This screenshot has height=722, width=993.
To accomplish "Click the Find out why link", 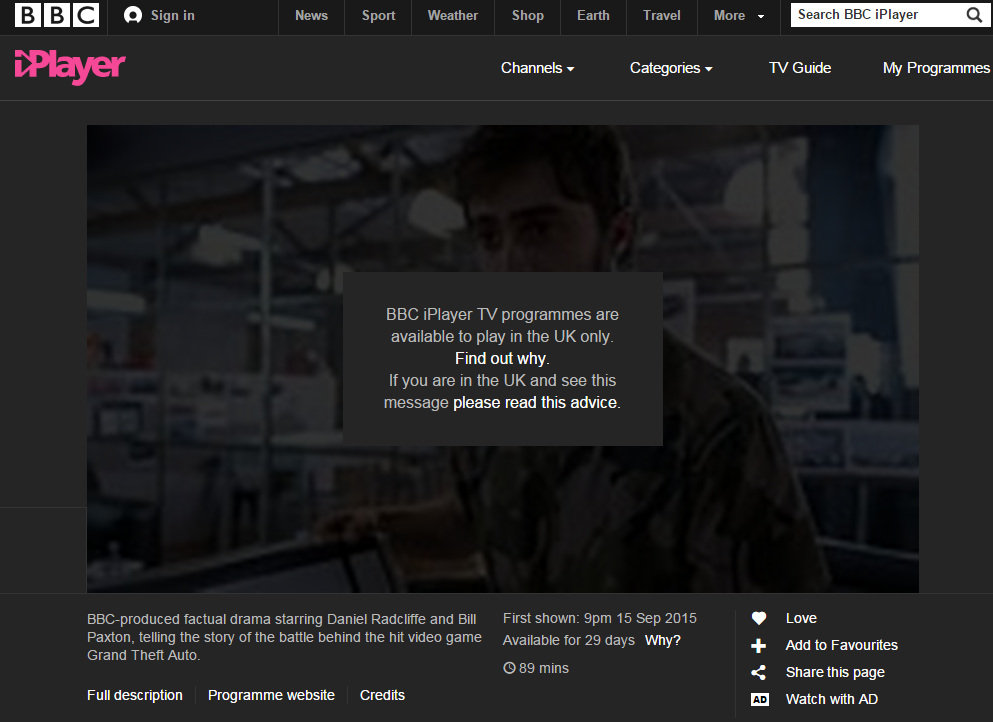I will point(501,358).
